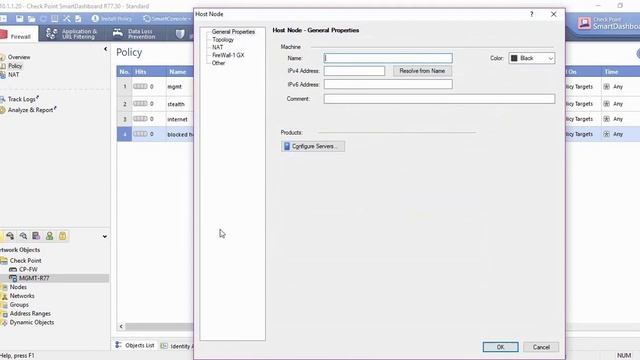The width and height of the screenshot is (640, 360).
Task: Click the Install Policy button in the toolbar
Action: click(111, 19)
